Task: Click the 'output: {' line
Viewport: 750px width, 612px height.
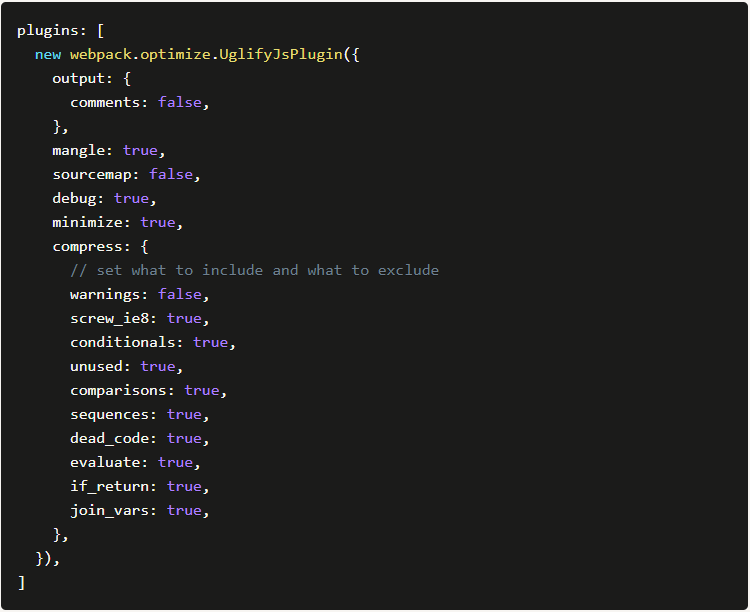Action: pos(91,78)
